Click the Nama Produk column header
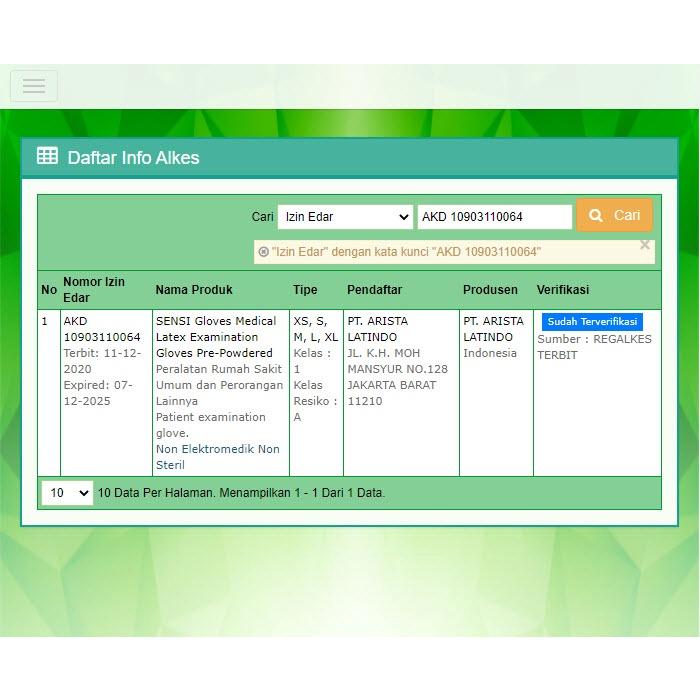The width and height of the screenshot is (700, 700). click(194, 290)
